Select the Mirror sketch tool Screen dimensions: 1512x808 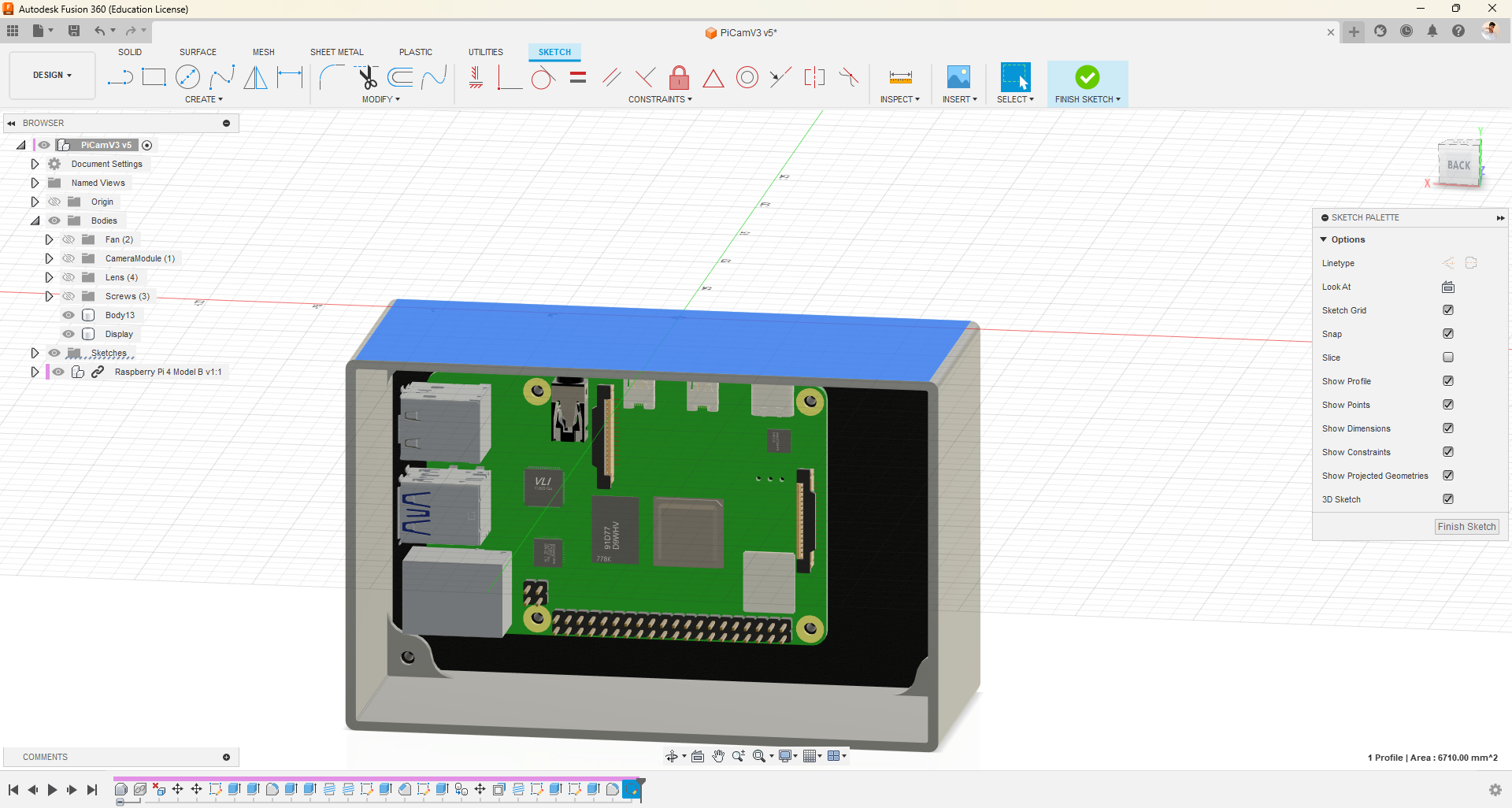tap(255, 77)
